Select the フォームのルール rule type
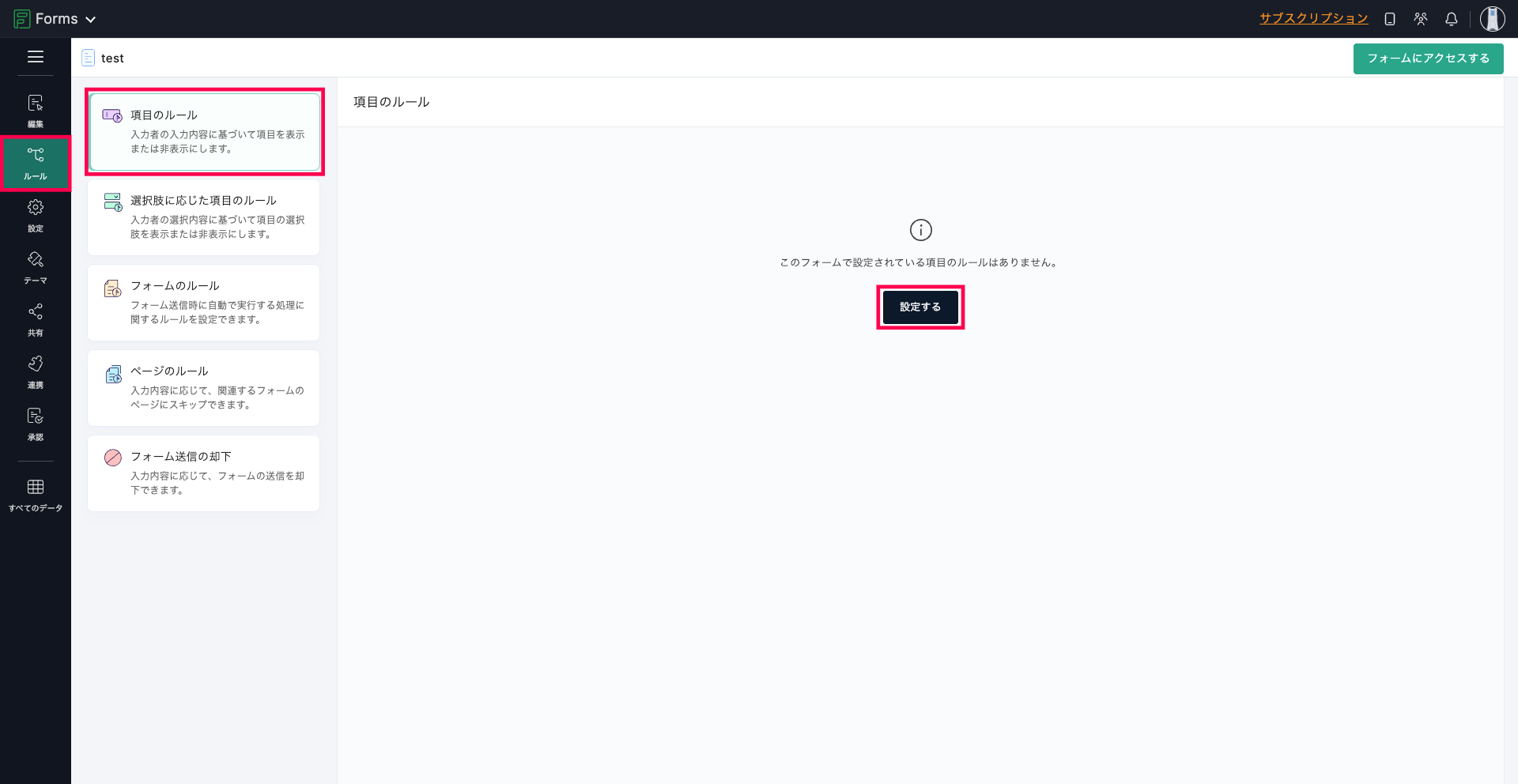The height and width of the screenshot is (784, 1518). coord(204,302)
